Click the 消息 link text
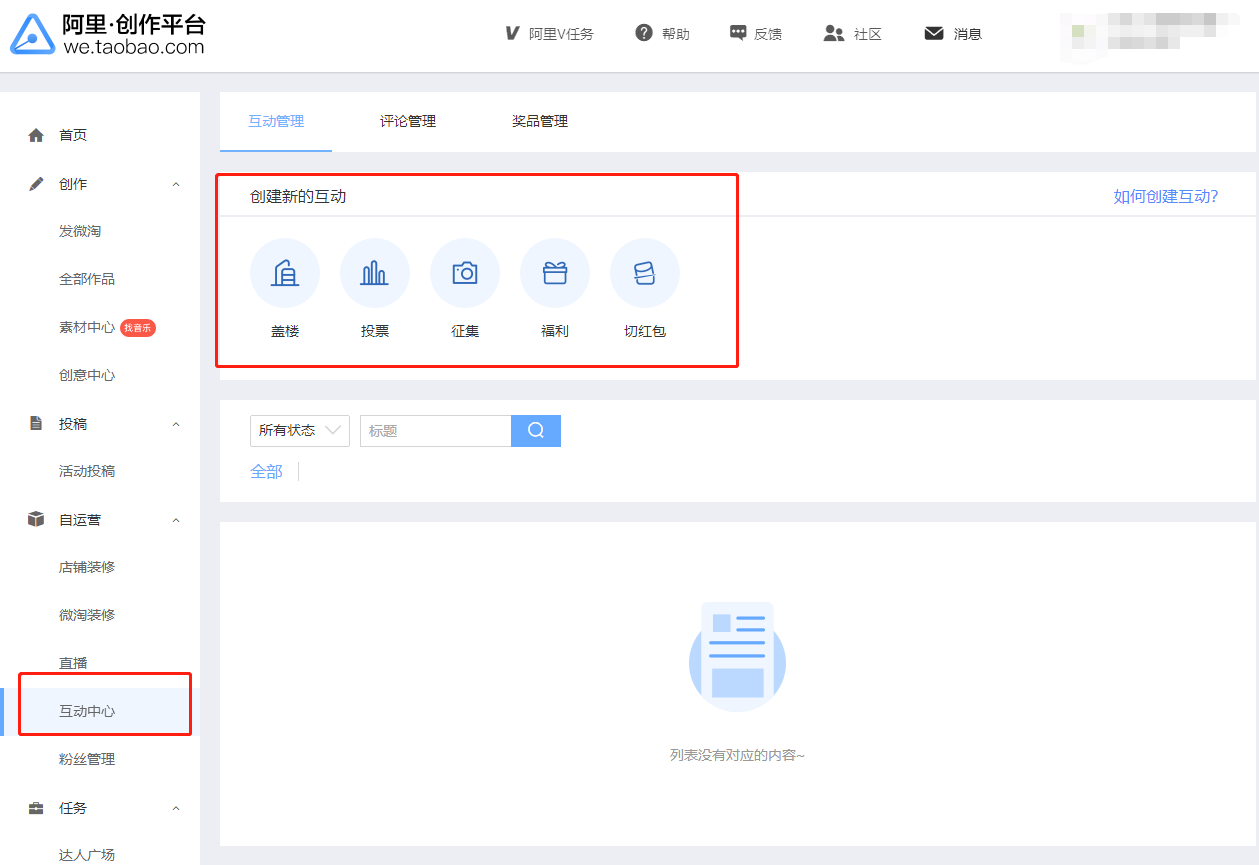The width and height of the screenshot is (1259, 865). [968, 34]
